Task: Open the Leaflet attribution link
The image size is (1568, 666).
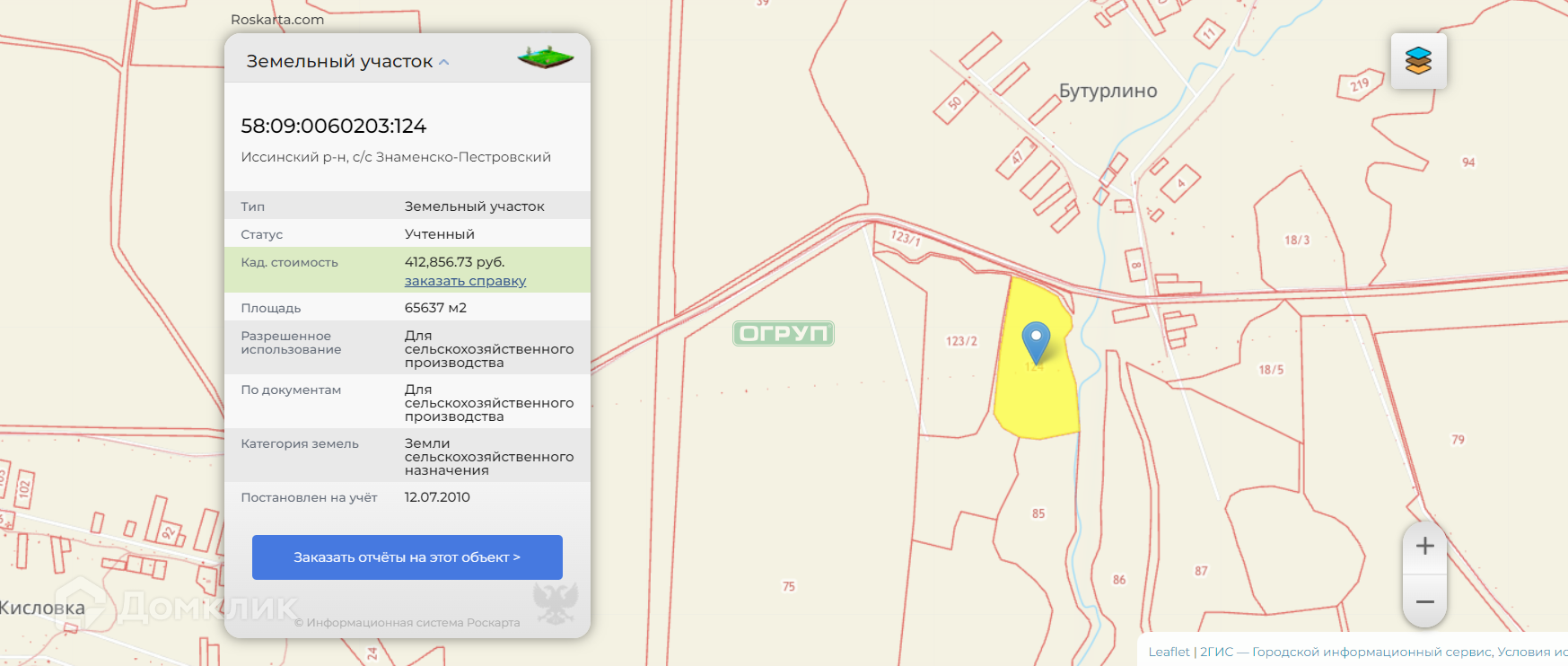Action: (1169, 652)
